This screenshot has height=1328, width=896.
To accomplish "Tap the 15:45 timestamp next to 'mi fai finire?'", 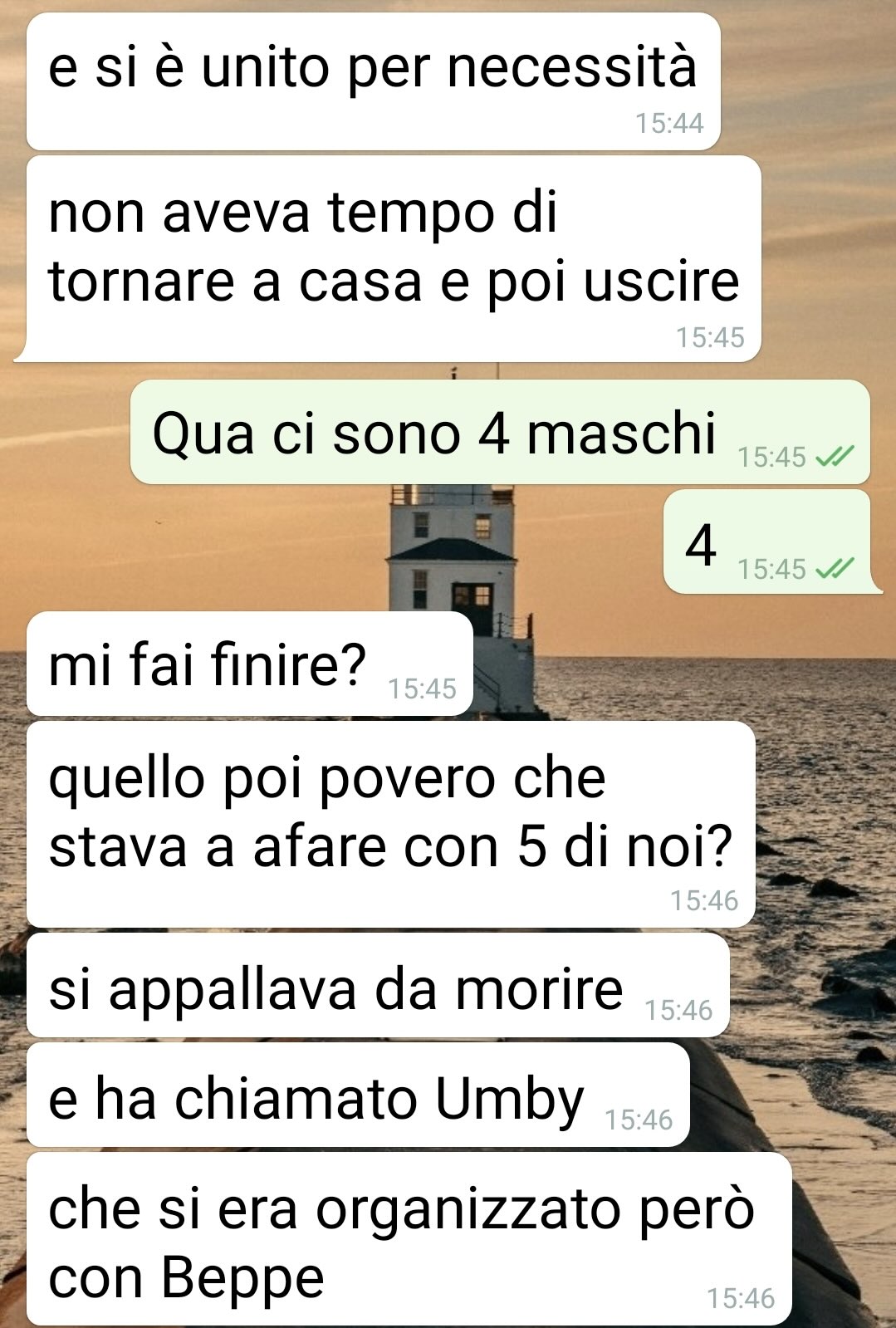I will coord(422,689).
